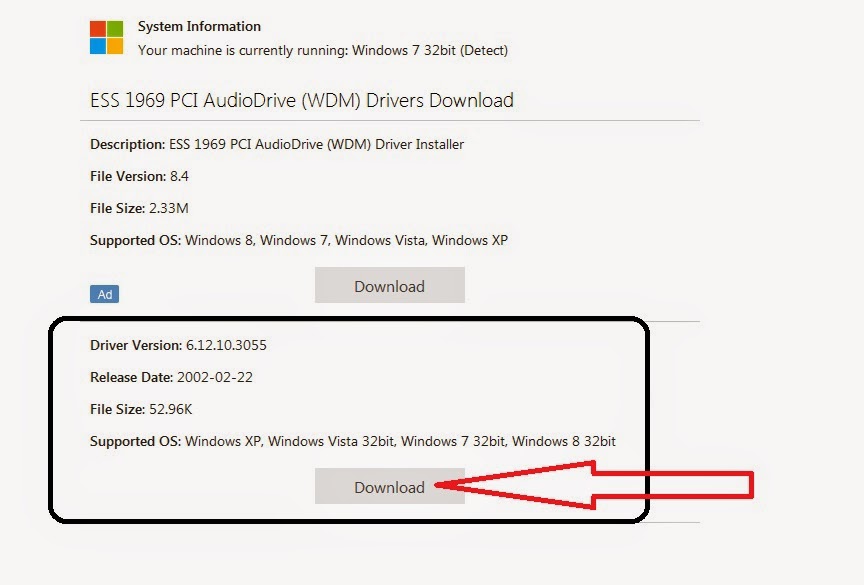Click the System Information heading
This screenshot has height=585, width=864.
(x=199, y=26)
